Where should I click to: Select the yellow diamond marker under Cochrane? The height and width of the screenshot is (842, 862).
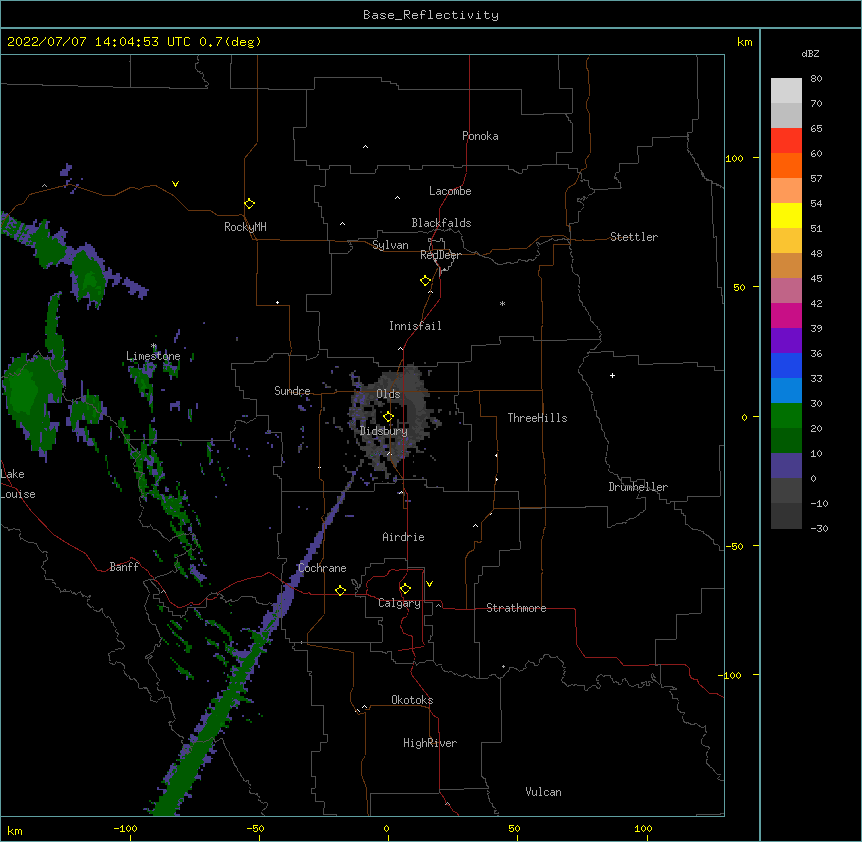click(340, 590)
